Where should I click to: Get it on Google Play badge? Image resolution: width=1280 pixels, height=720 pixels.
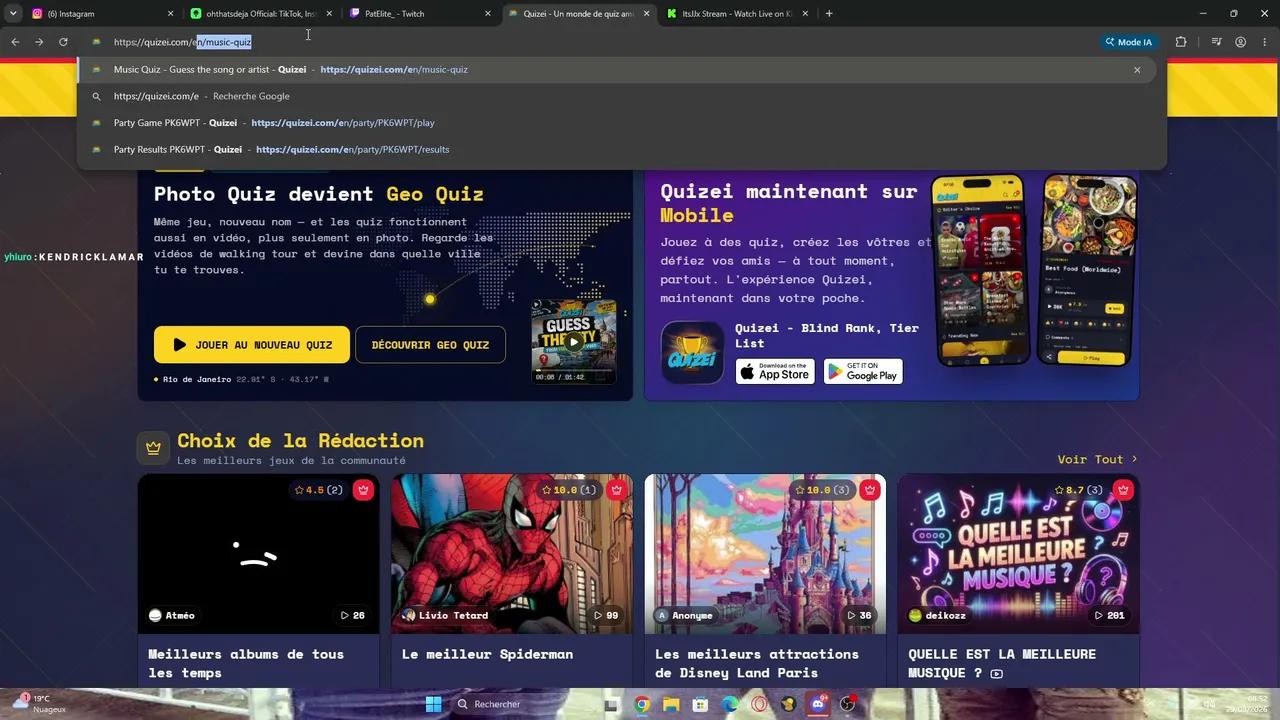coord(863,372)
